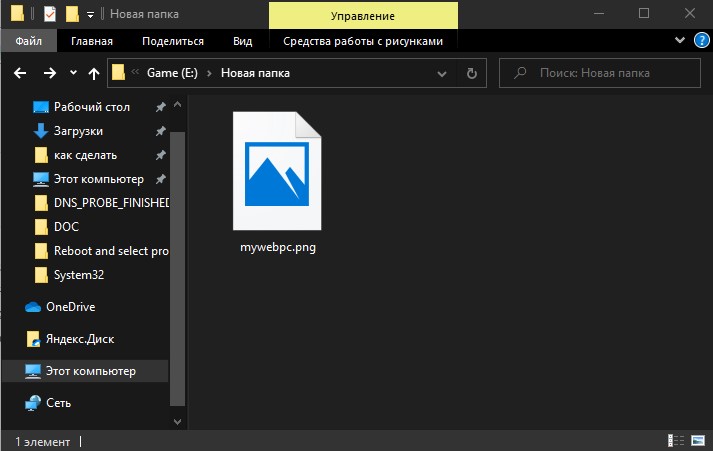The image size is (713, 451).
Task: Click the mywebpc.png file name label
Action: pyautogui.click(x=278, y=247)
